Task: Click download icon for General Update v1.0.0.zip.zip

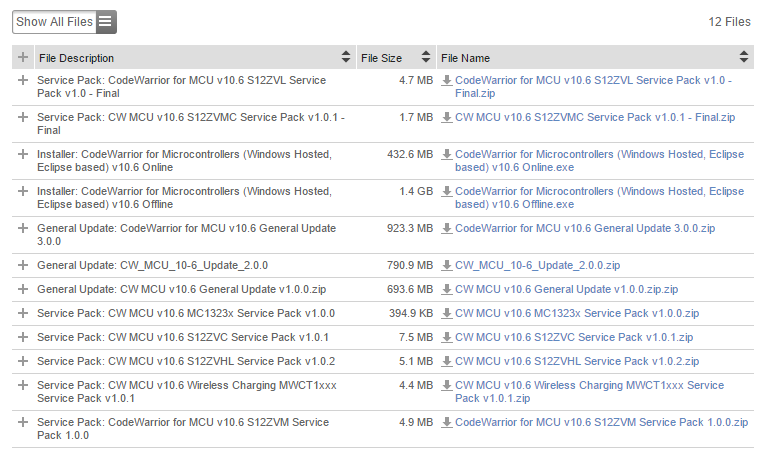Action: coord(446,289)
